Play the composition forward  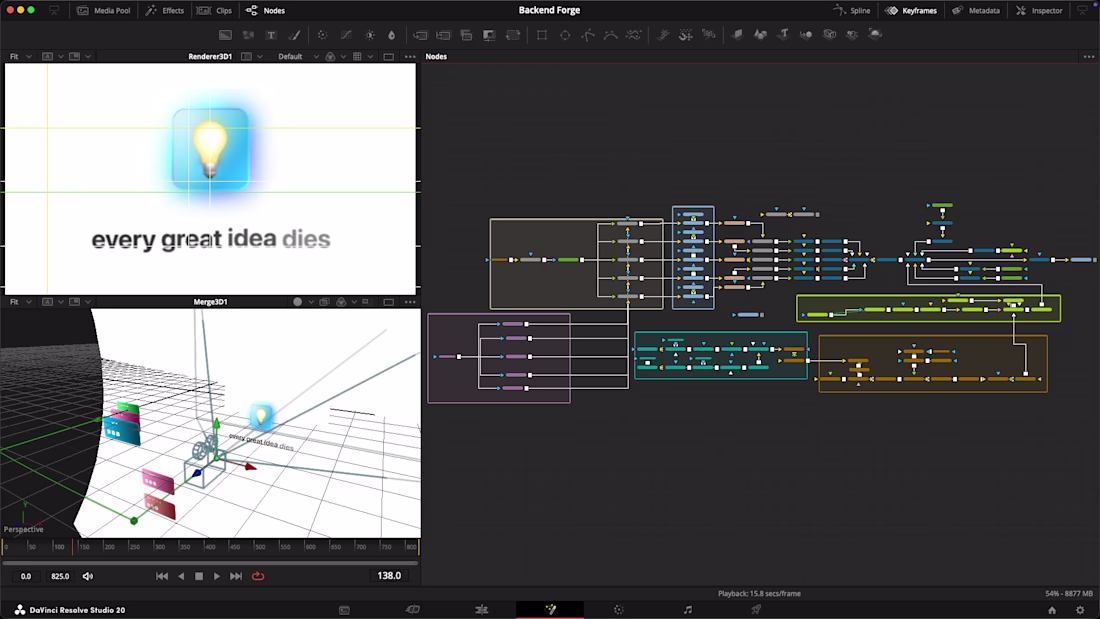pyautogui.click(x=217, y=576)
